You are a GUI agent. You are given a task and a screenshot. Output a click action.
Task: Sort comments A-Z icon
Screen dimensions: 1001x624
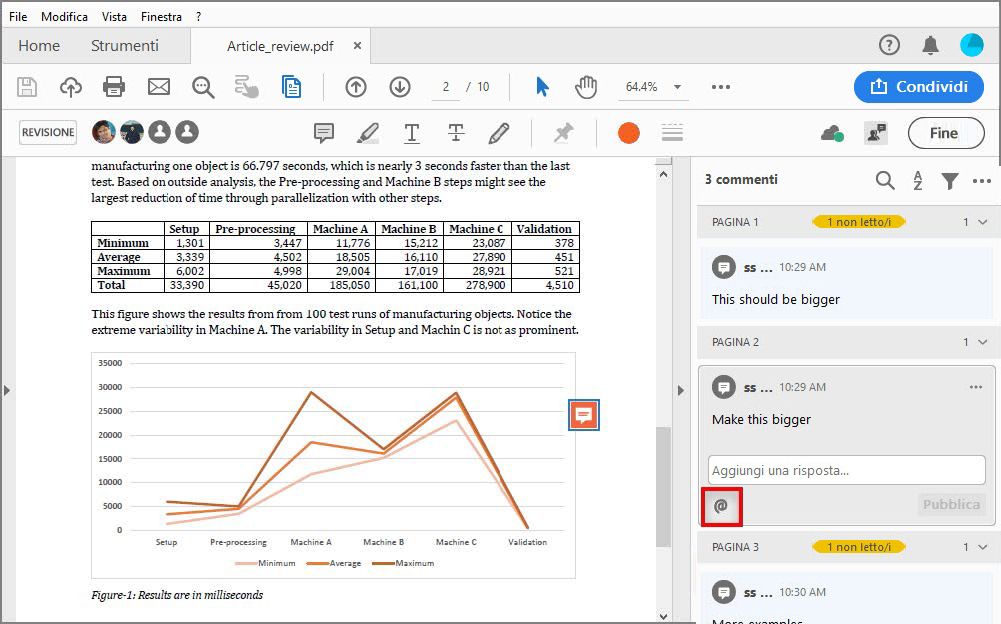pos(918,181)
